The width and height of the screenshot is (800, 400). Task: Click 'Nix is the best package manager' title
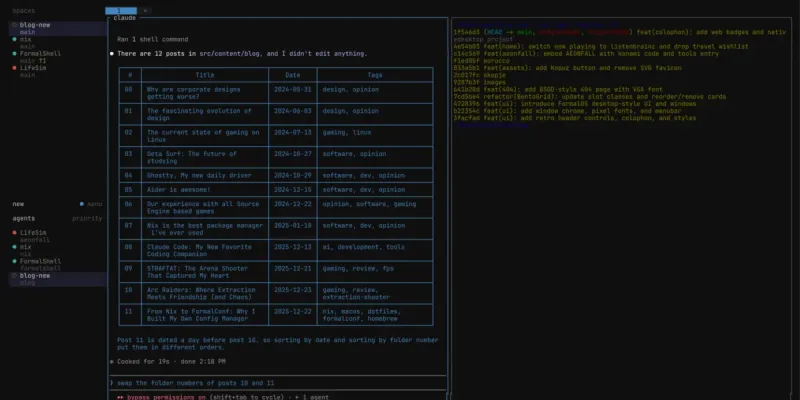(205, 229)
